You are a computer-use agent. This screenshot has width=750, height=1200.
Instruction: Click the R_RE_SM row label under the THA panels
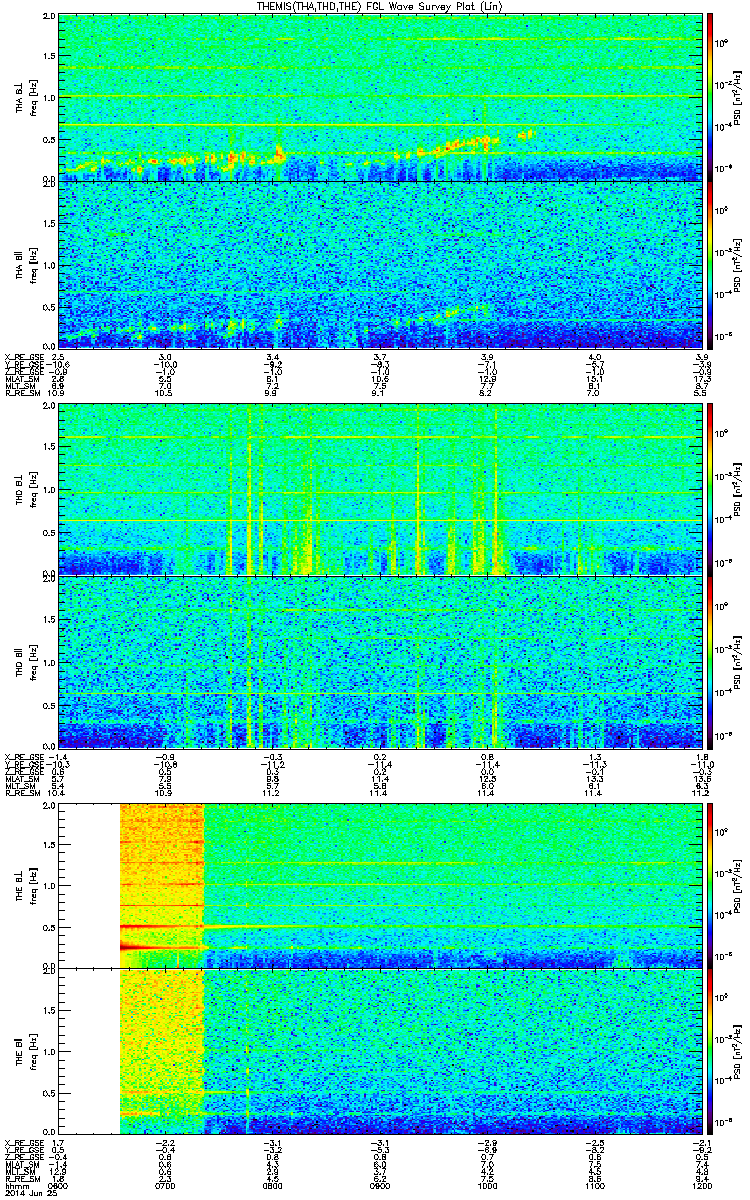click(22, 393)
